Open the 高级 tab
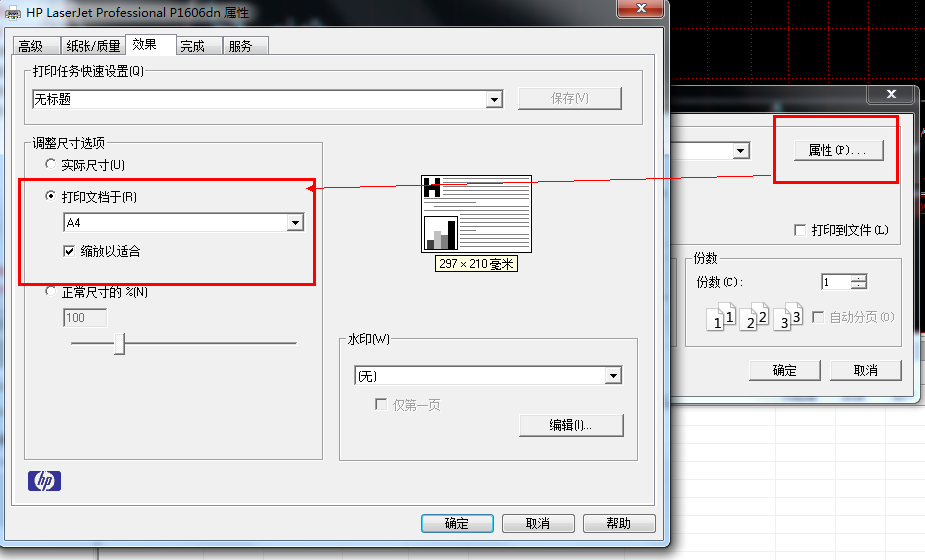925x560 pixels. click(31, 46)
